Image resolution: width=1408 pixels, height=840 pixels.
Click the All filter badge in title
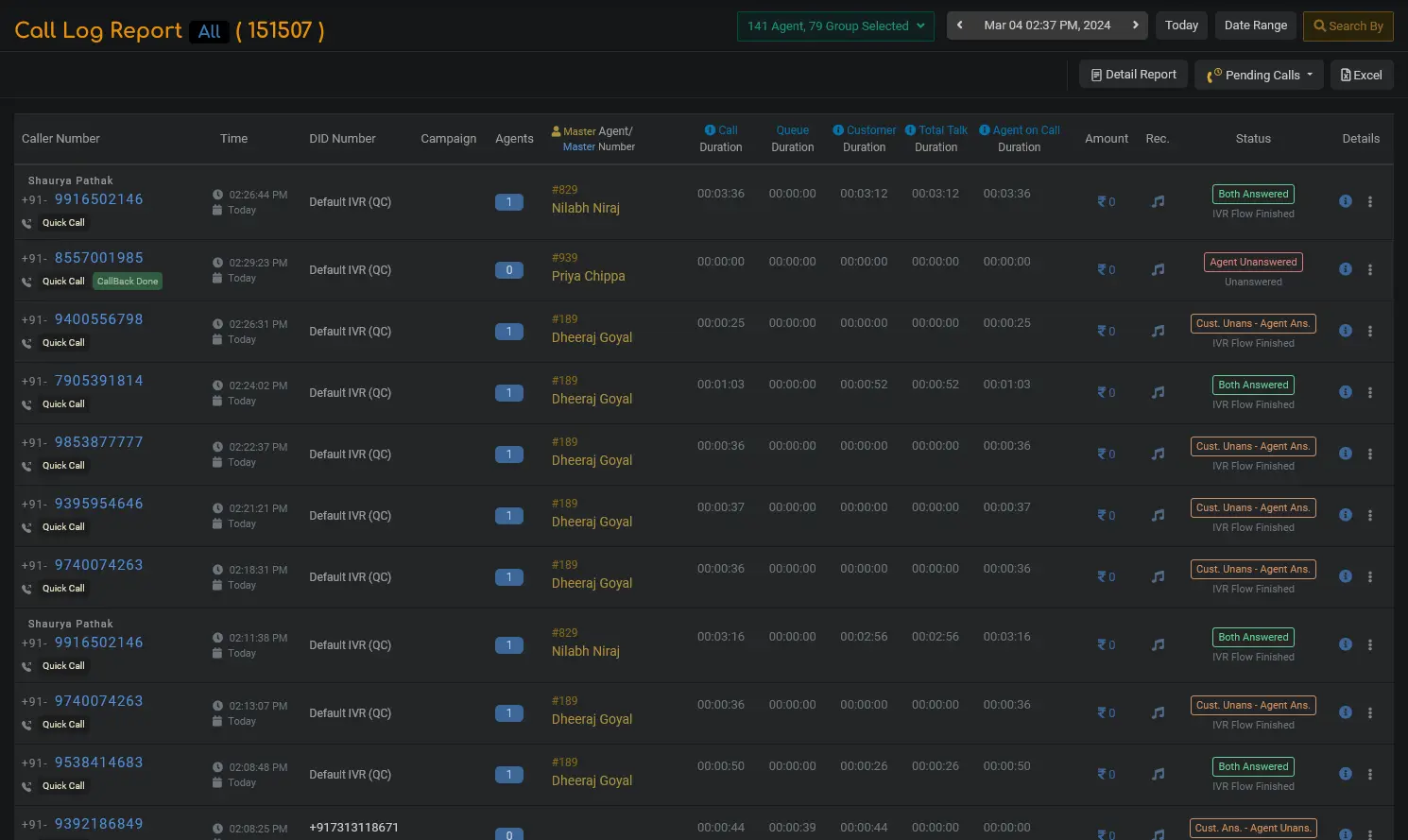tap(210, 31)
